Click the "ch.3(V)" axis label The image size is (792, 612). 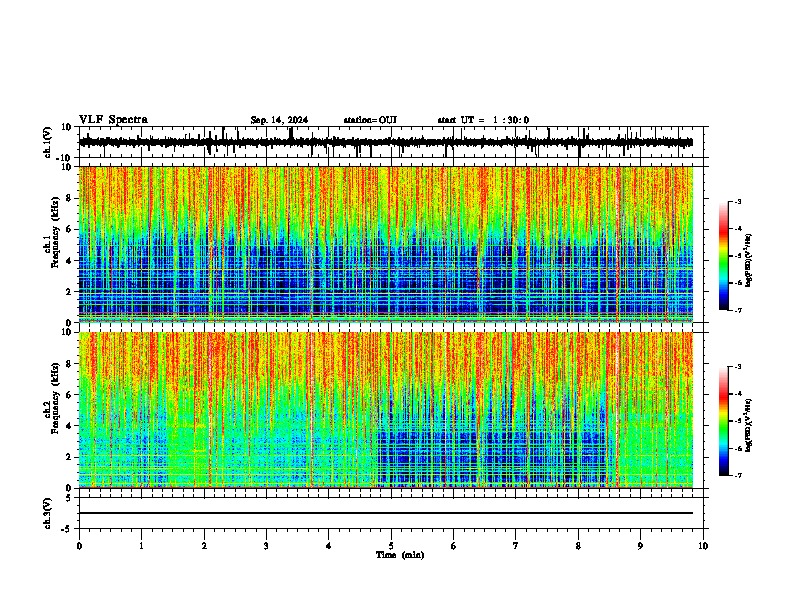click(x=48, y=513)
